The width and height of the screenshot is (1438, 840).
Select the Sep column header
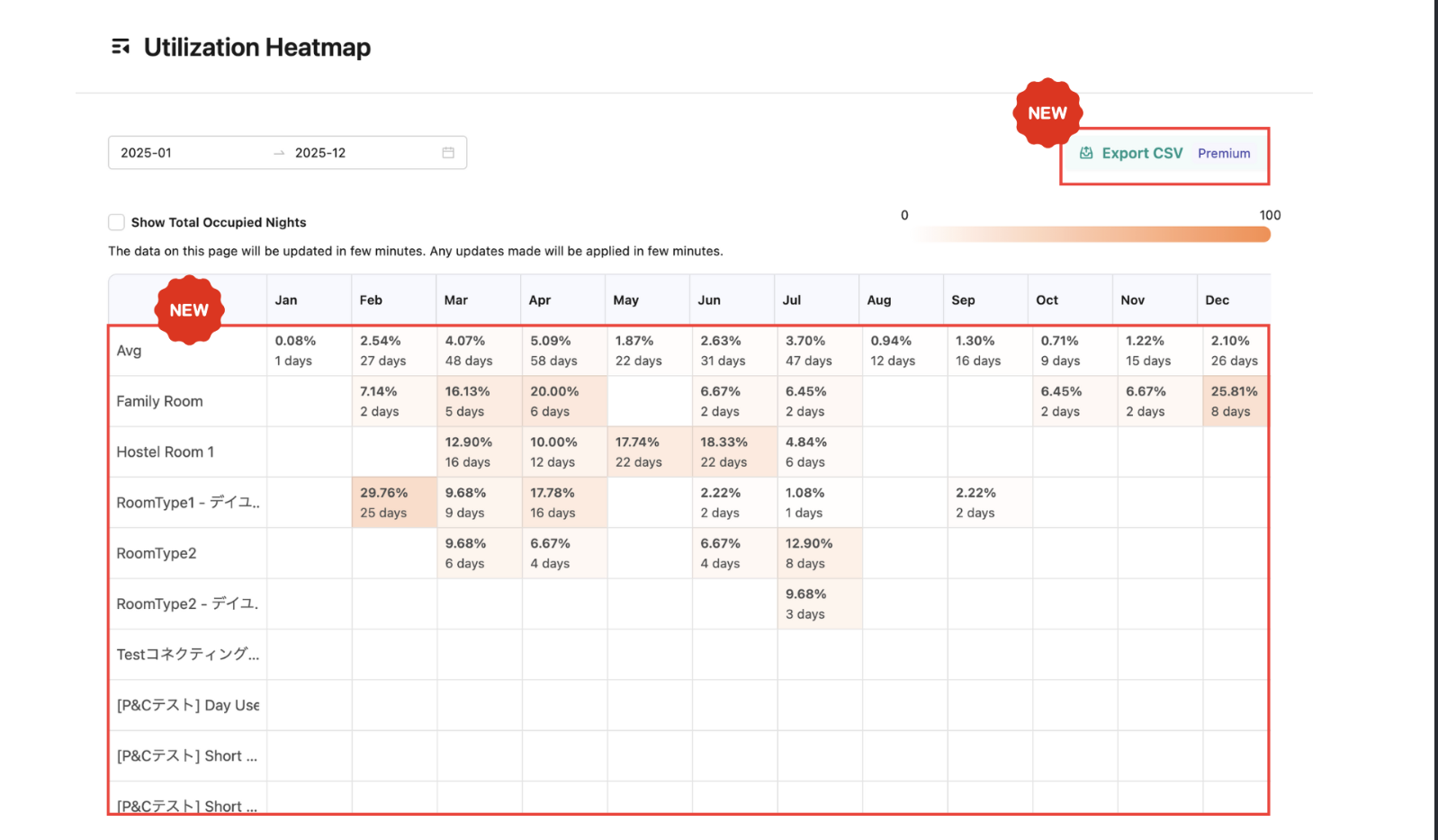[986, 300]
